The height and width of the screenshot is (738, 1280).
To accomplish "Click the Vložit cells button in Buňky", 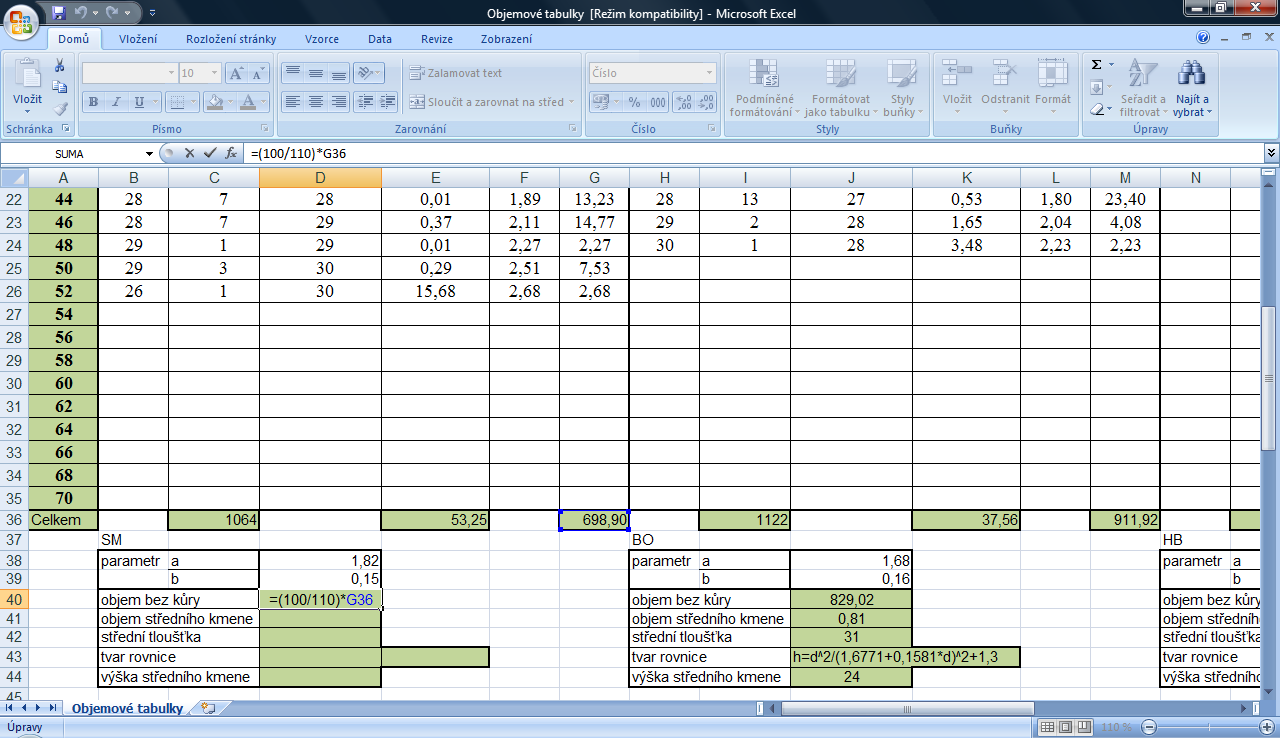I will [957, 88].
